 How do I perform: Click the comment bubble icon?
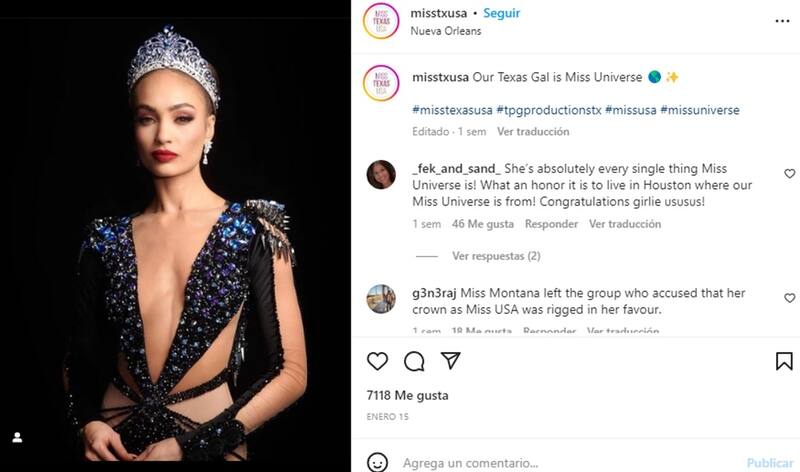coord(414,361)
